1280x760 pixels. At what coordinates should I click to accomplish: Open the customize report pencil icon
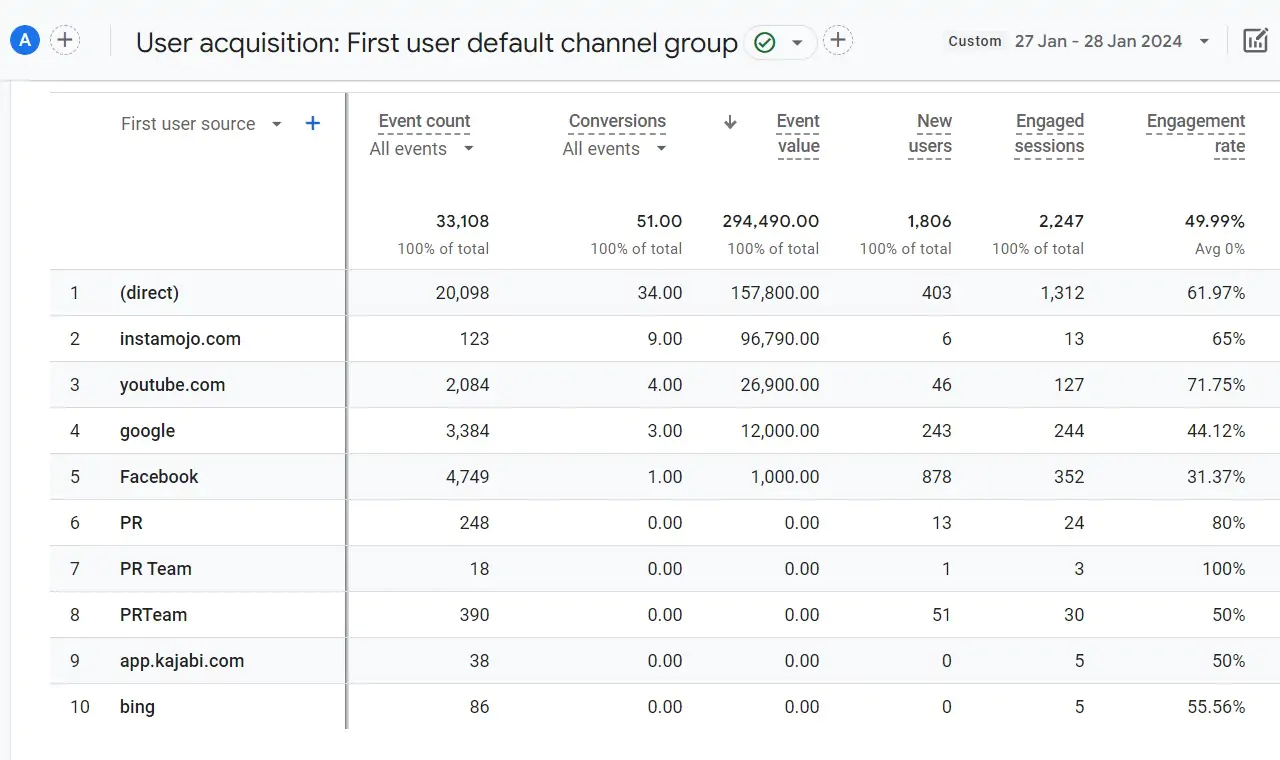click(1254, 41)
